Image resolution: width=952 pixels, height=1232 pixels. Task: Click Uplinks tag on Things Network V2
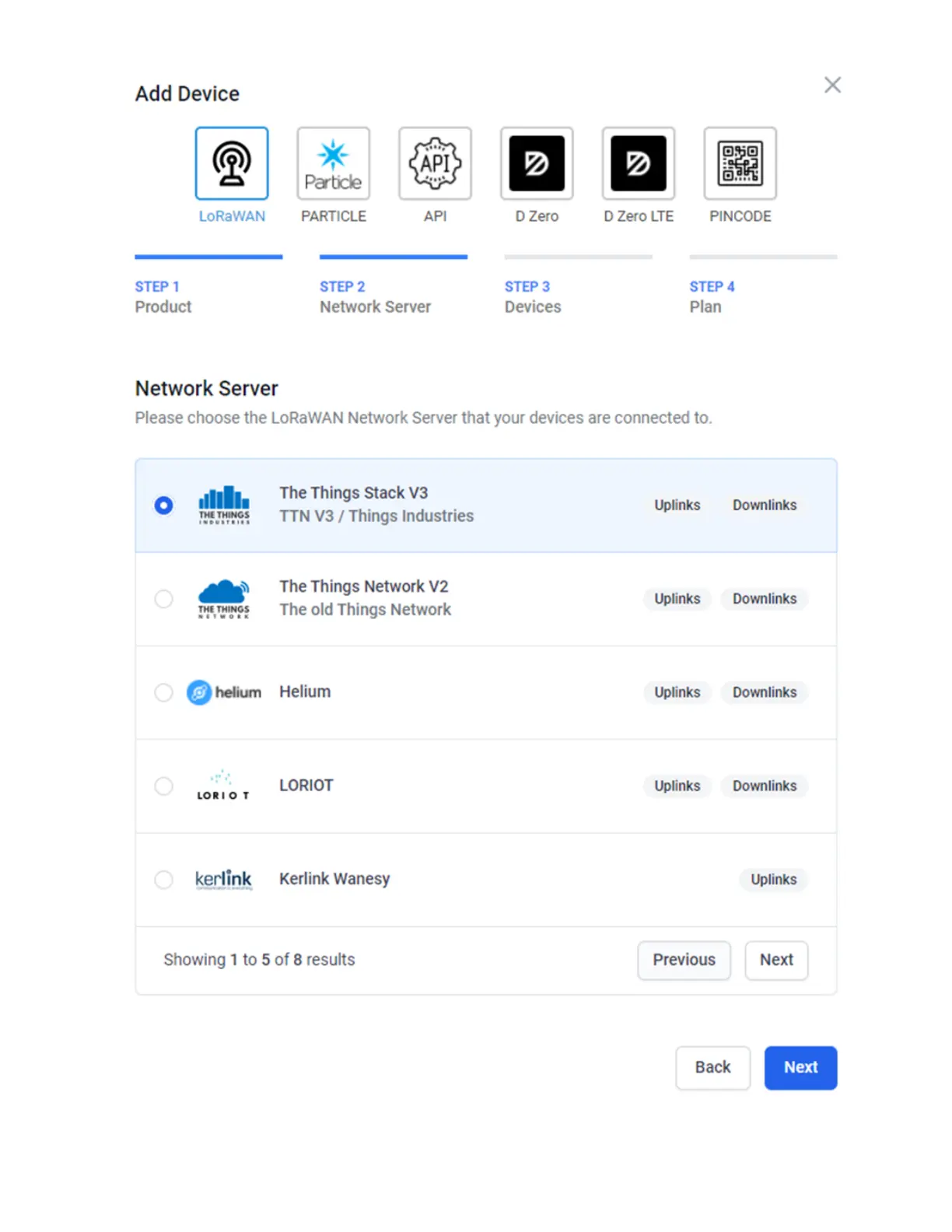coord(677,599)
